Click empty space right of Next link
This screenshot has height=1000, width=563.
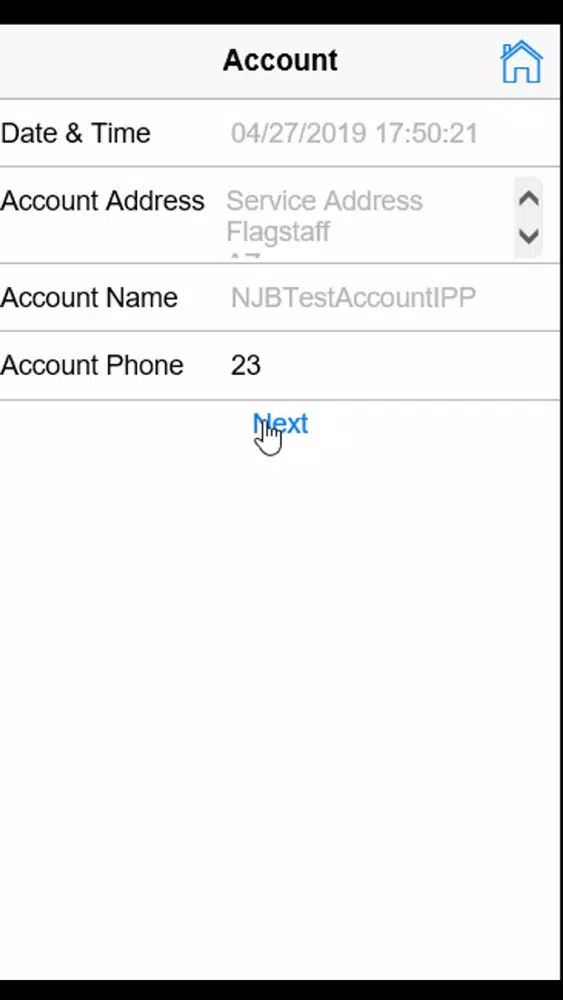tap(434, 424)
